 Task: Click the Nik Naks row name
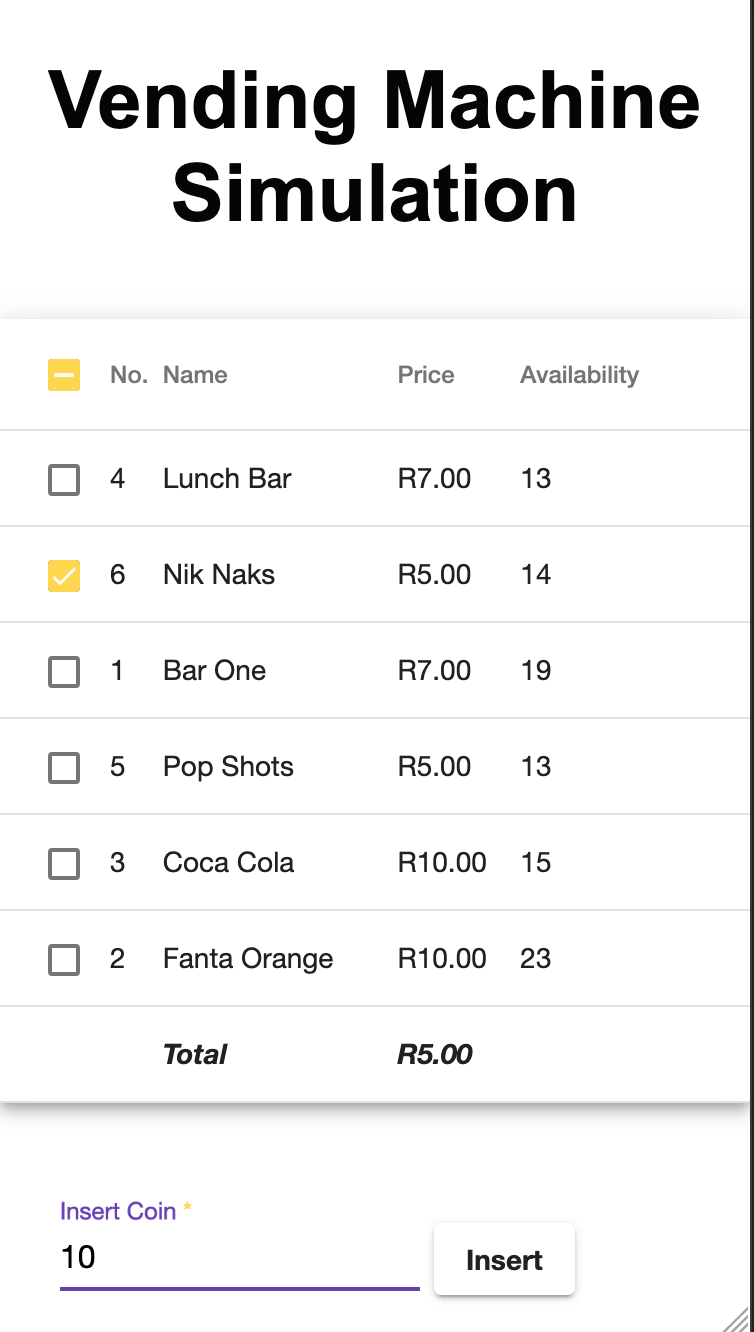(219, 575)
